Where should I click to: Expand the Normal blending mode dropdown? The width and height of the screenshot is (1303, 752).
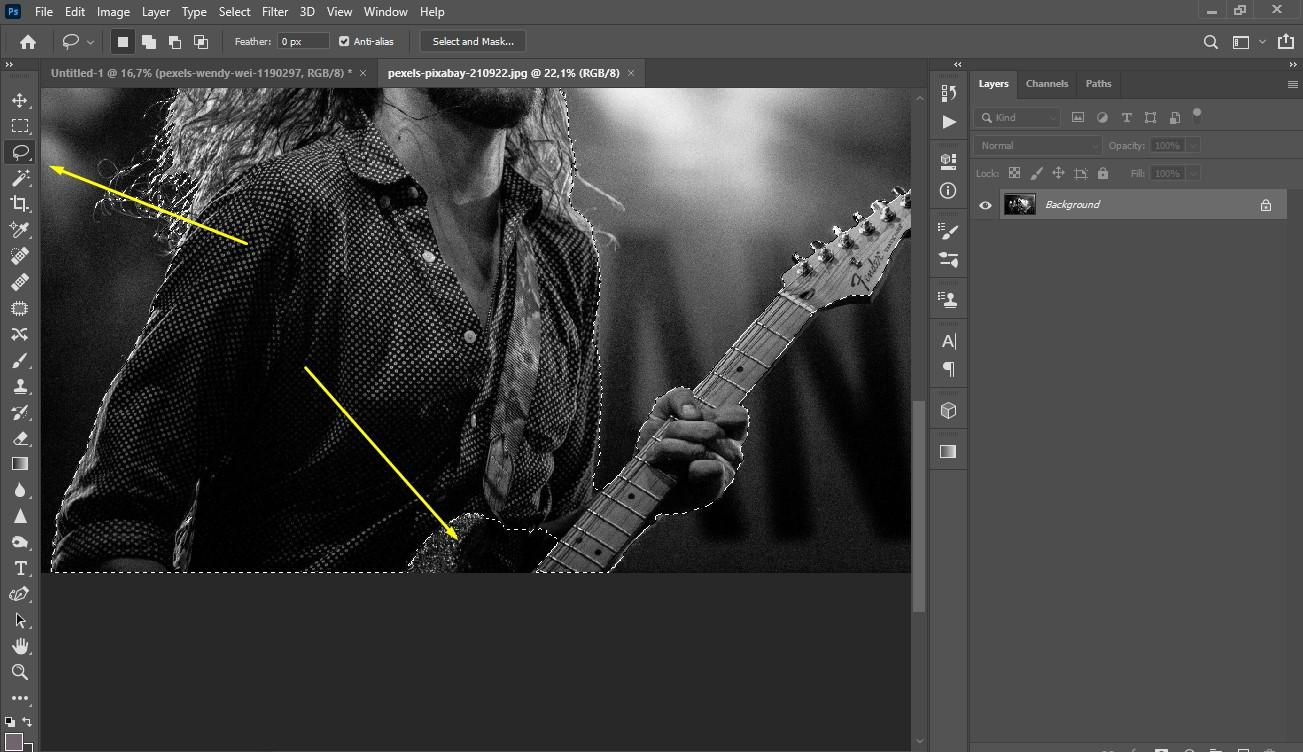point(1037,146)
